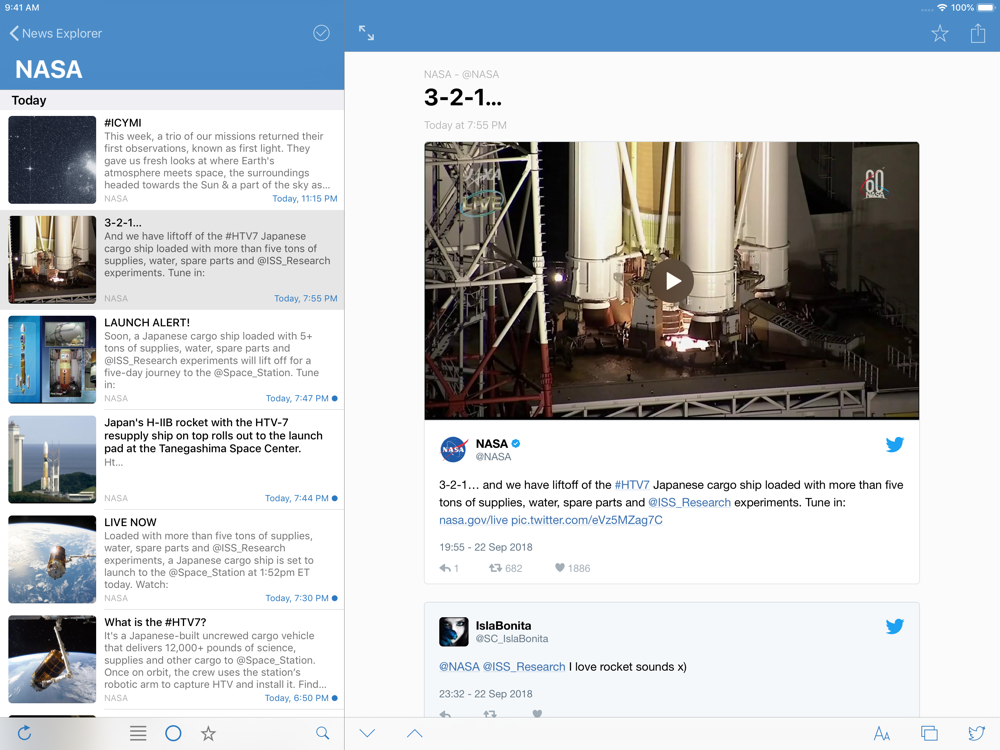Click the #HTV7 hashtag in tweet
The height and width of the screenshot is (750, 1000).
[x=631, y=485]
